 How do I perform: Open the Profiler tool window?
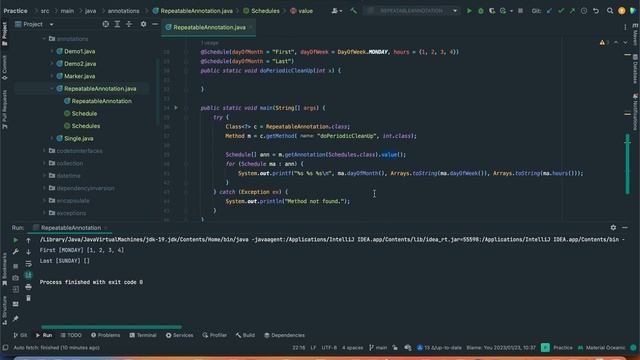point(215,336)
